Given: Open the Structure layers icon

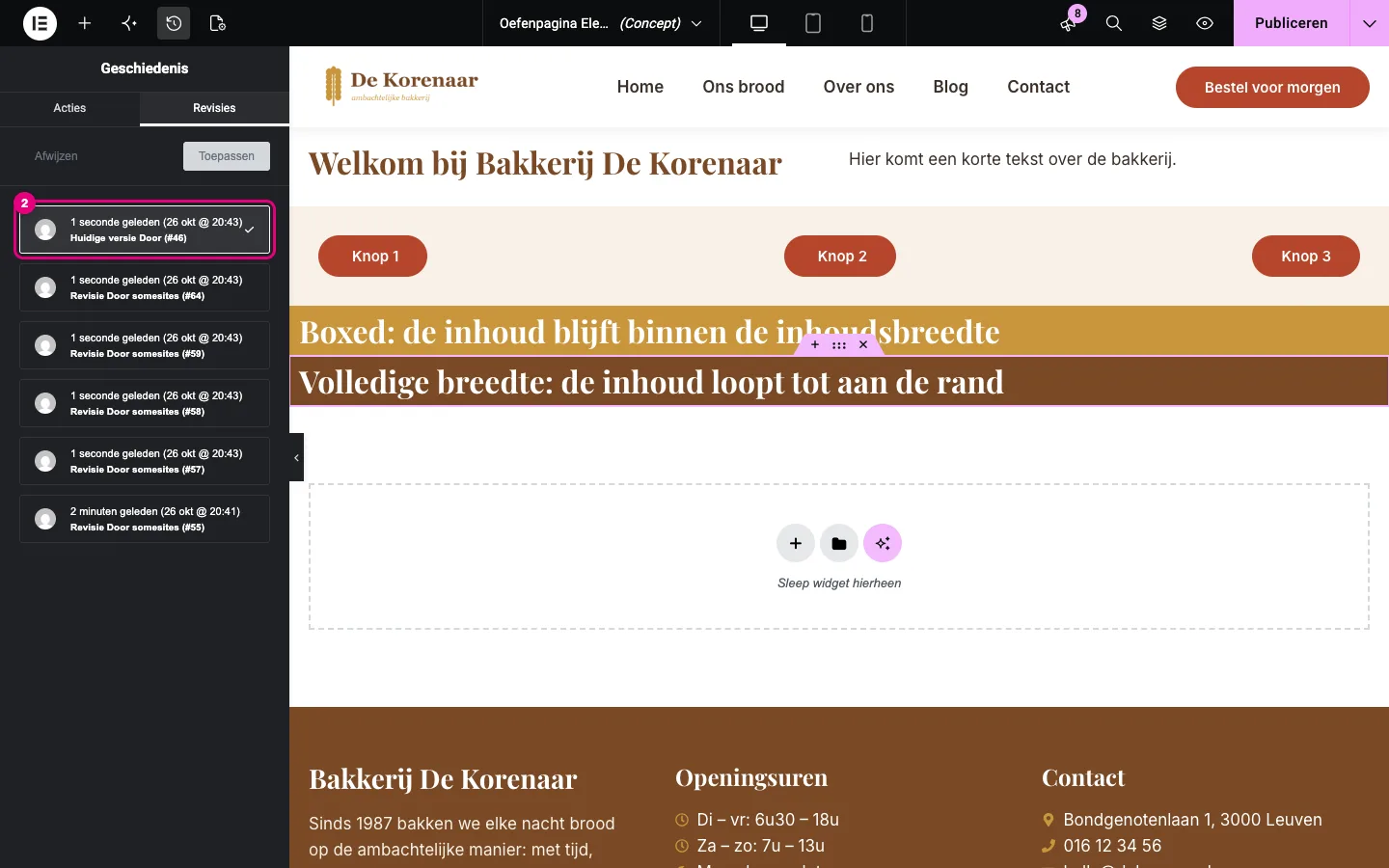Looking at the screenshot, I should (x=1159, y=23).
